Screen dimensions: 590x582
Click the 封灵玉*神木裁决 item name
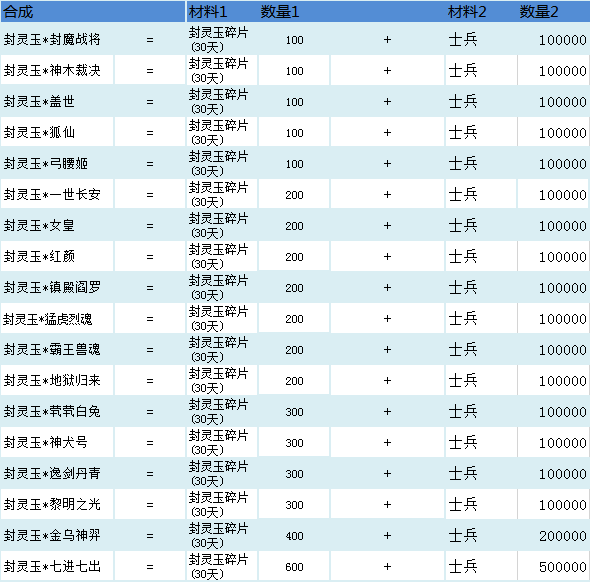[x=52, y=70]
